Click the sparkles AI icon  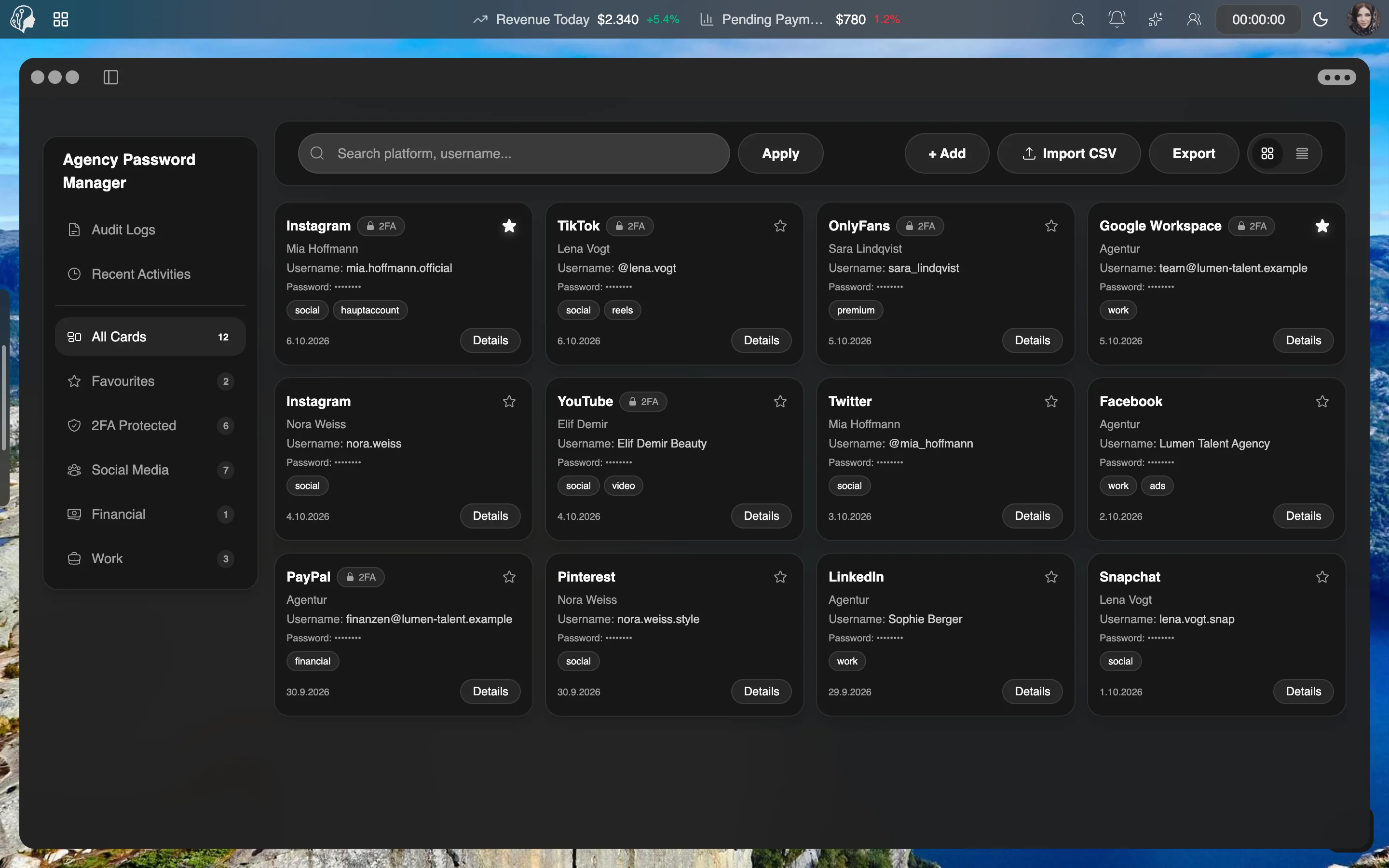tap(1156, 19)
